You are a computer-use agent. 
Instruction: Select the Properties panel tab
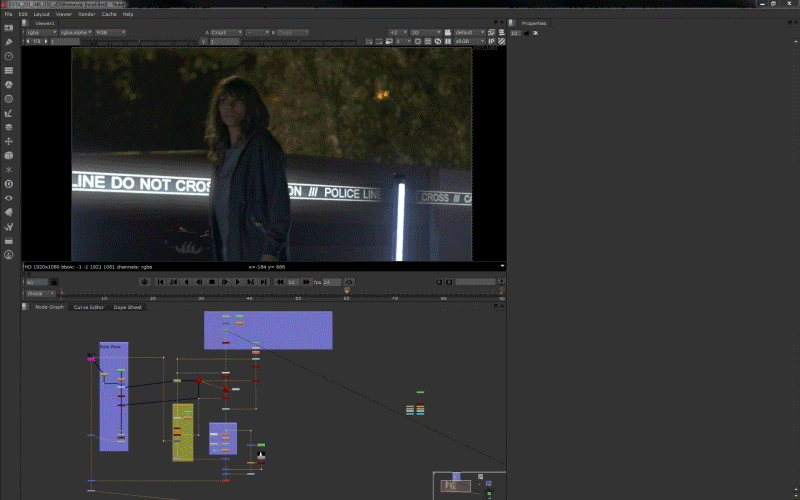pyautogui.click(x=533, y=23)
